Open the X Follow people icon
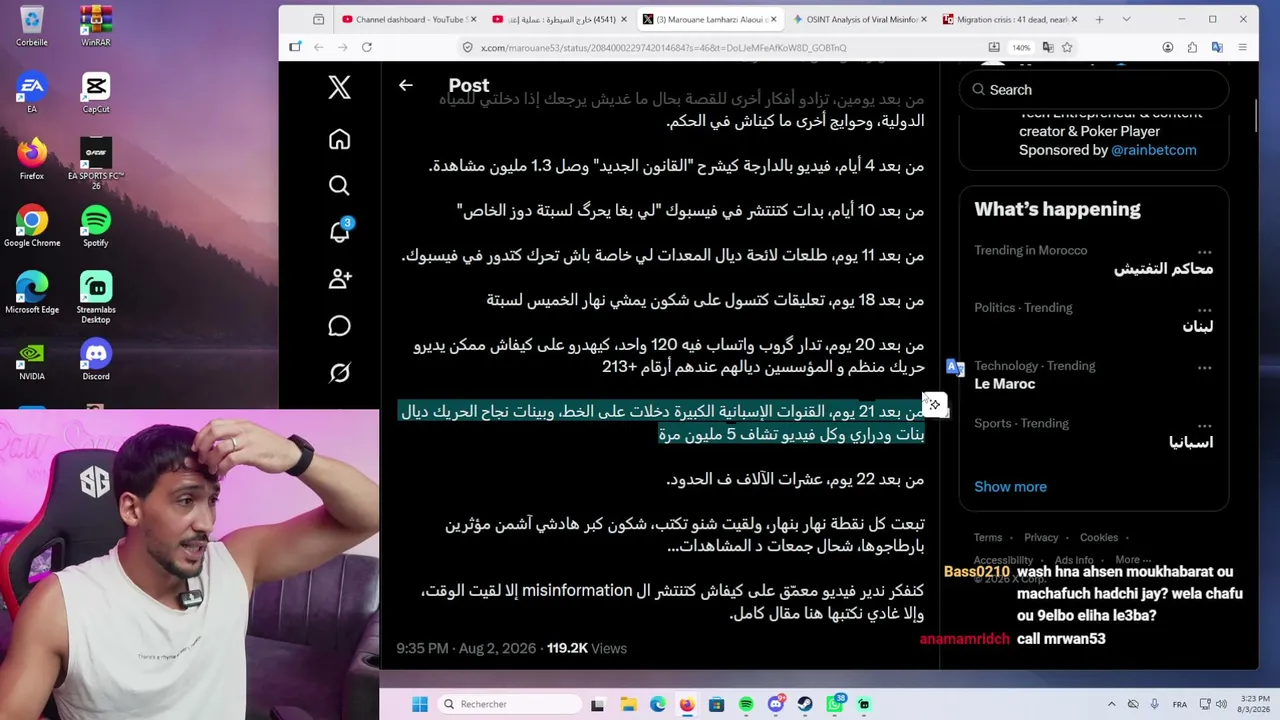The image size is (1280, 720). [340, 279]
